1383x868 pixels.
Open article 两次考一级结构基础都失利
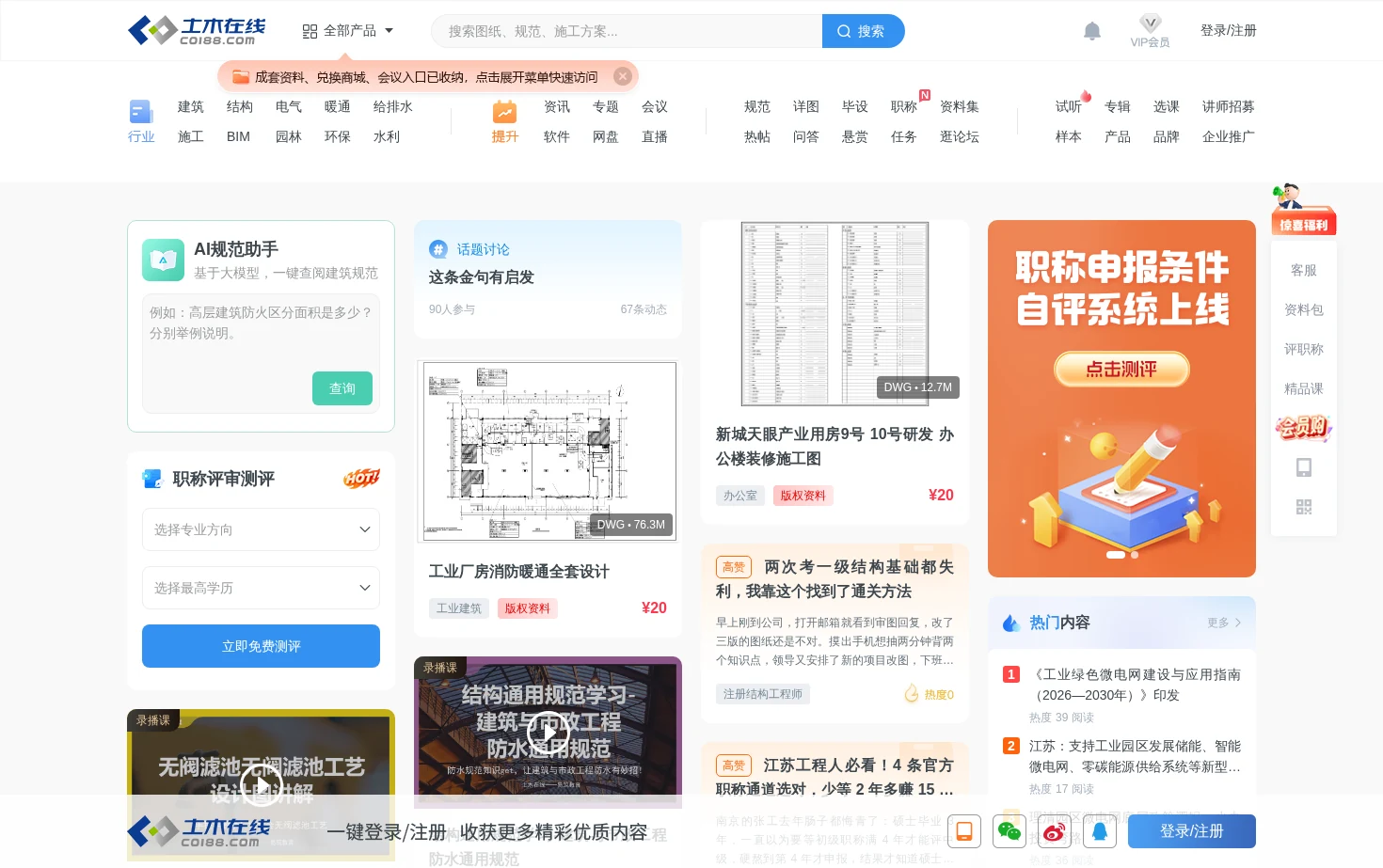[835, 579]
